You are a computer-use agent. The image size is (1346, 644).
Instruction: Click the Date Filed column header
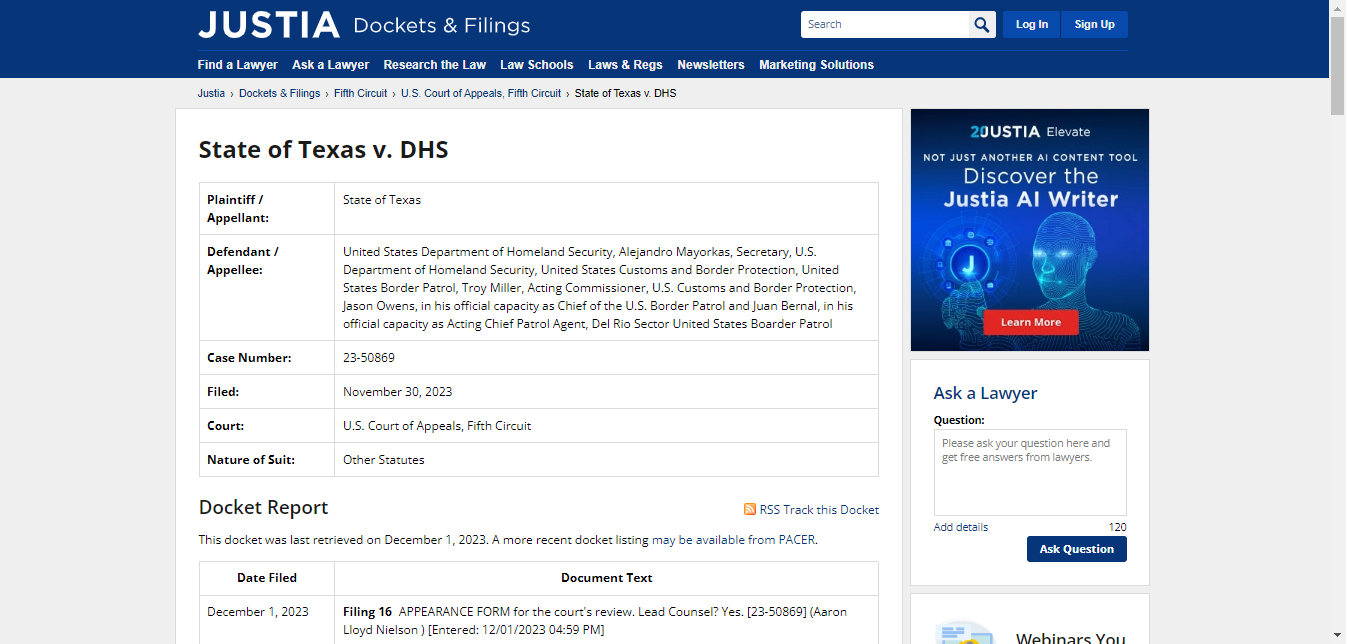[267, 578]
